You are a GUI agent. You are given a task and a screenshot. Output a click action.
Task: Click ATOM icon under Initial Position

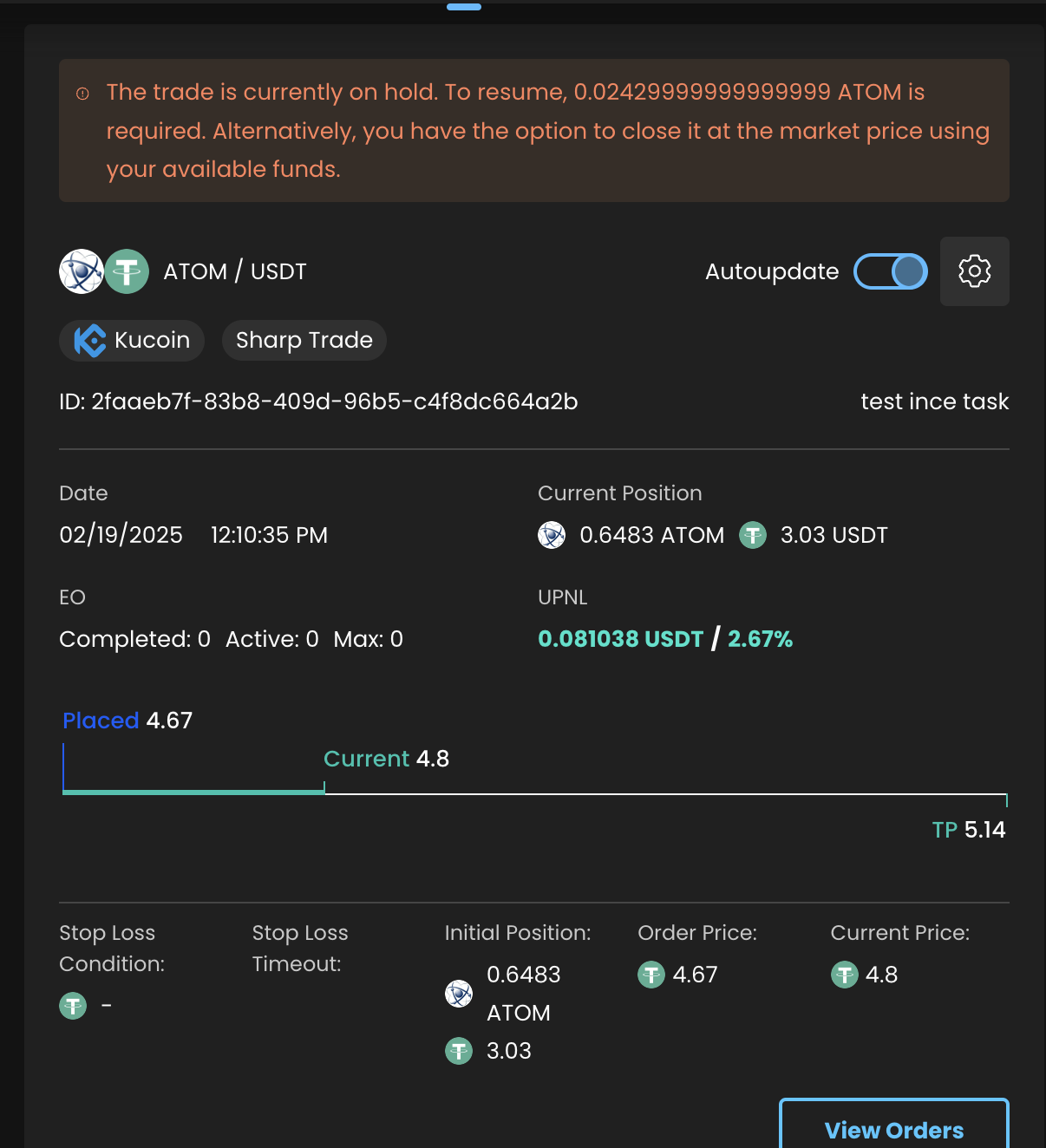[x=459, y=994]
